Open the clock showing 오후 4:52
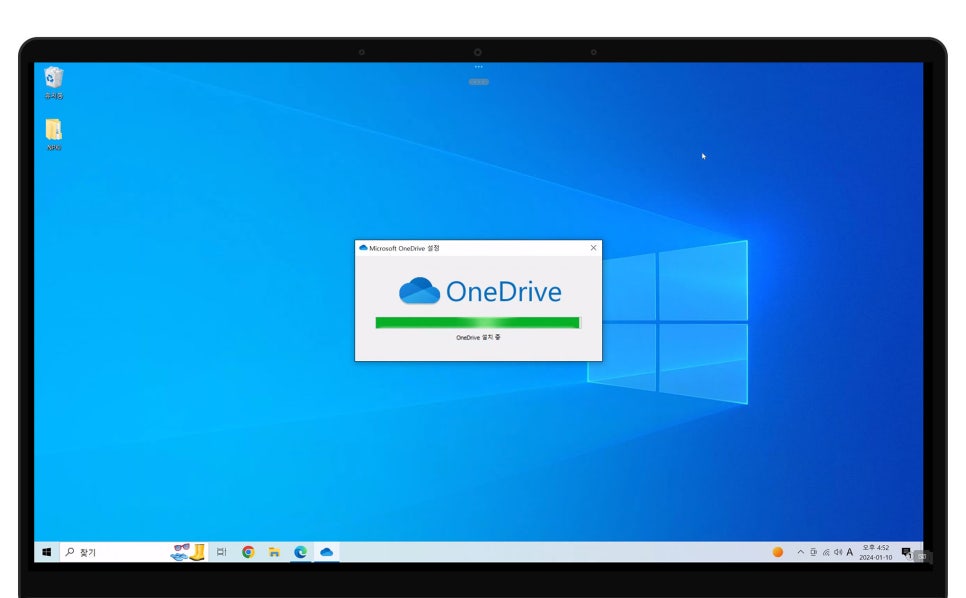Image resolution: width=966 pixels, height=598 pixels. coord(875,552)
